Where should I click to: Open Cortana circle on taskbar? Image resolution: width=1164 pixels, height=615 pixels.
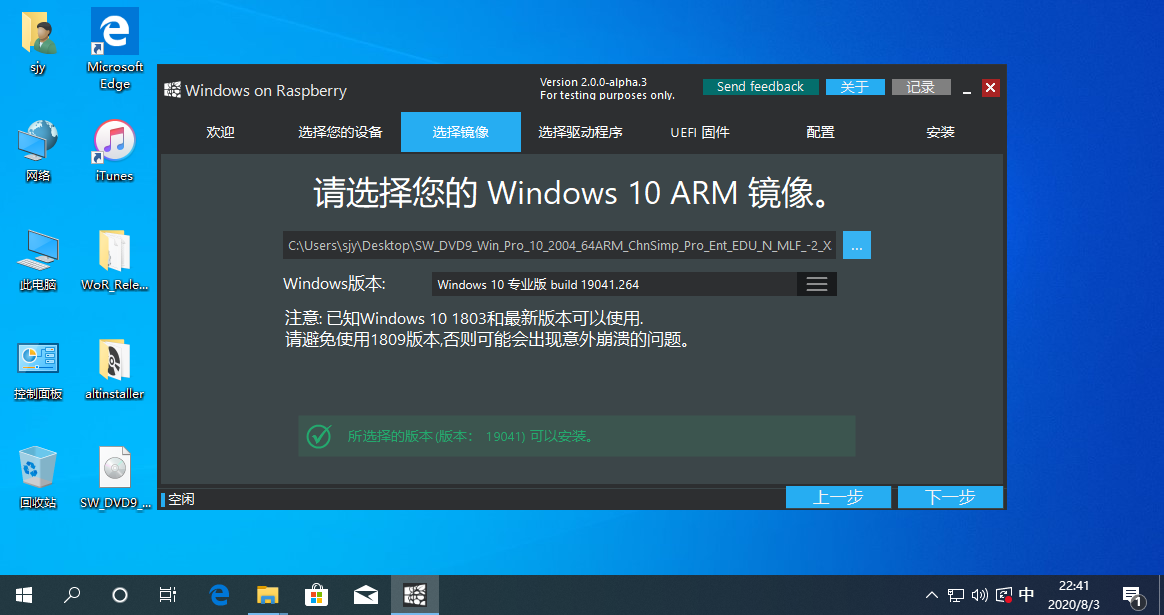pos(120,595)
